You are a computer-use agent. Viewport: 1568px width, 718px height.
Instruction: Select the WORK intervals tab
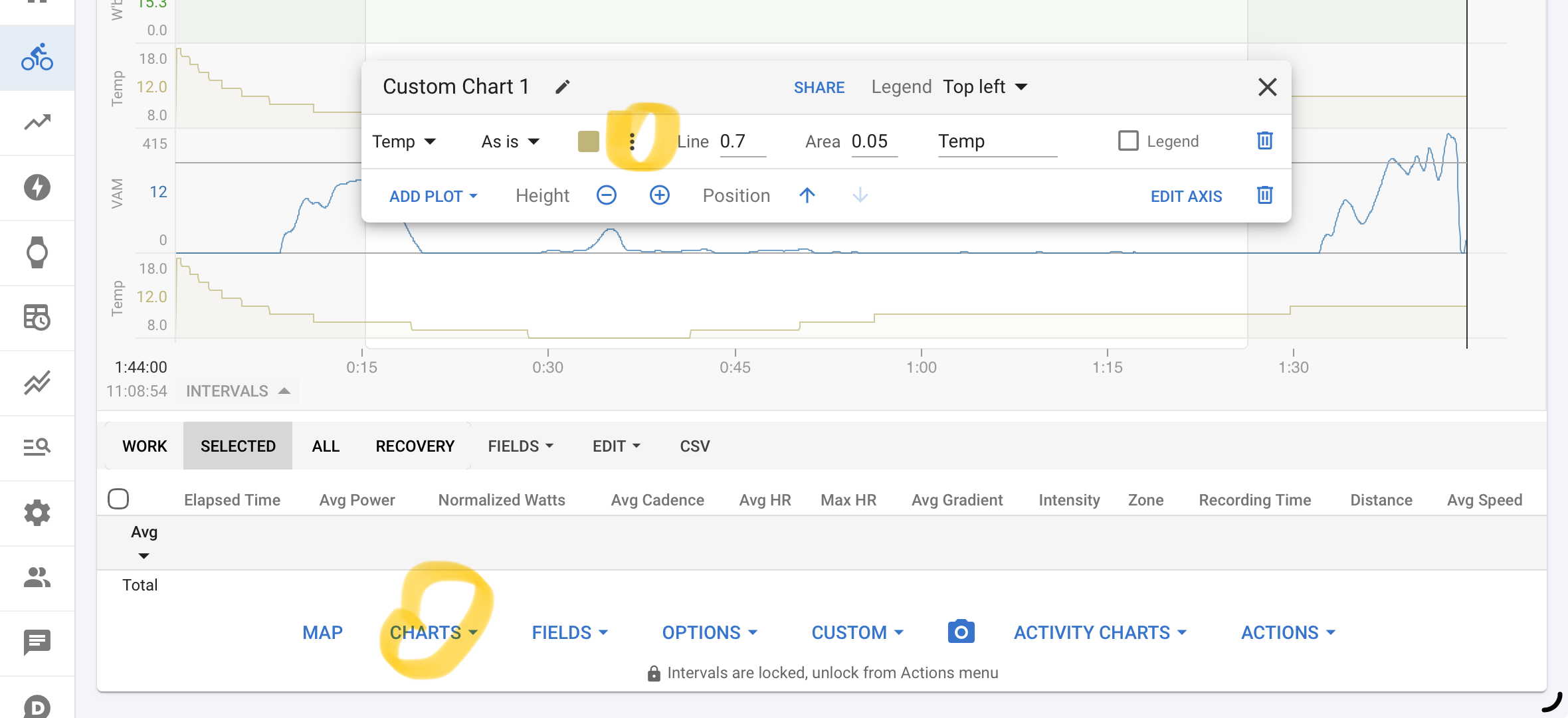144,446
